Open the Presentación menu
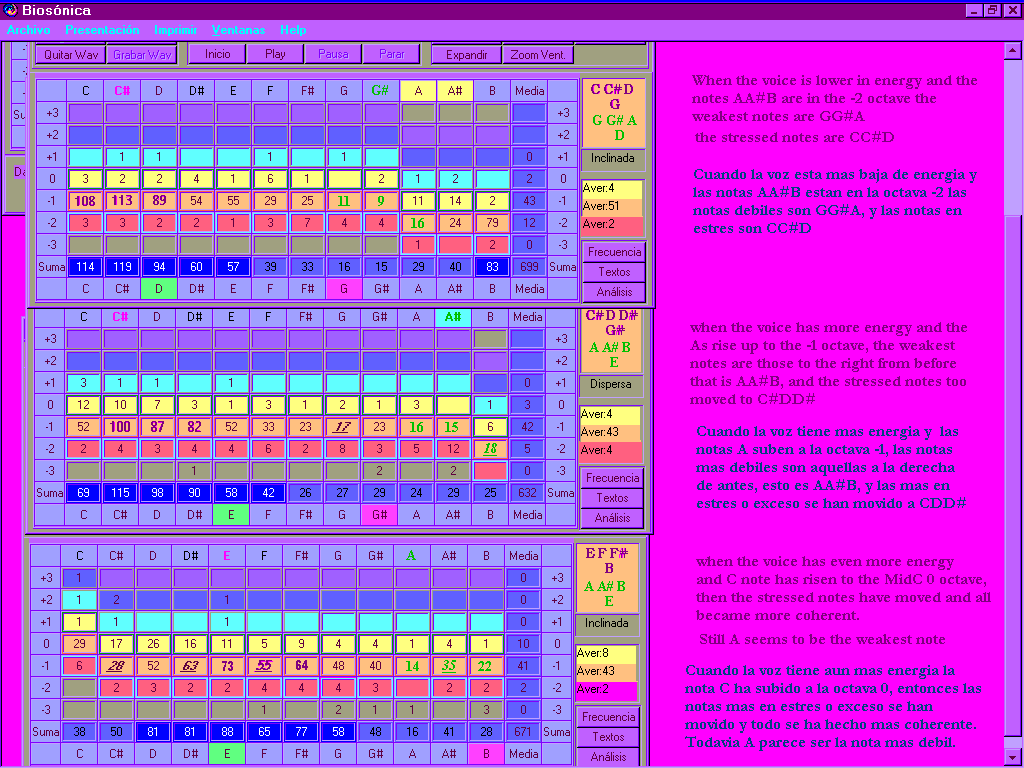The image size is (1024, 768). coord(102,30)
